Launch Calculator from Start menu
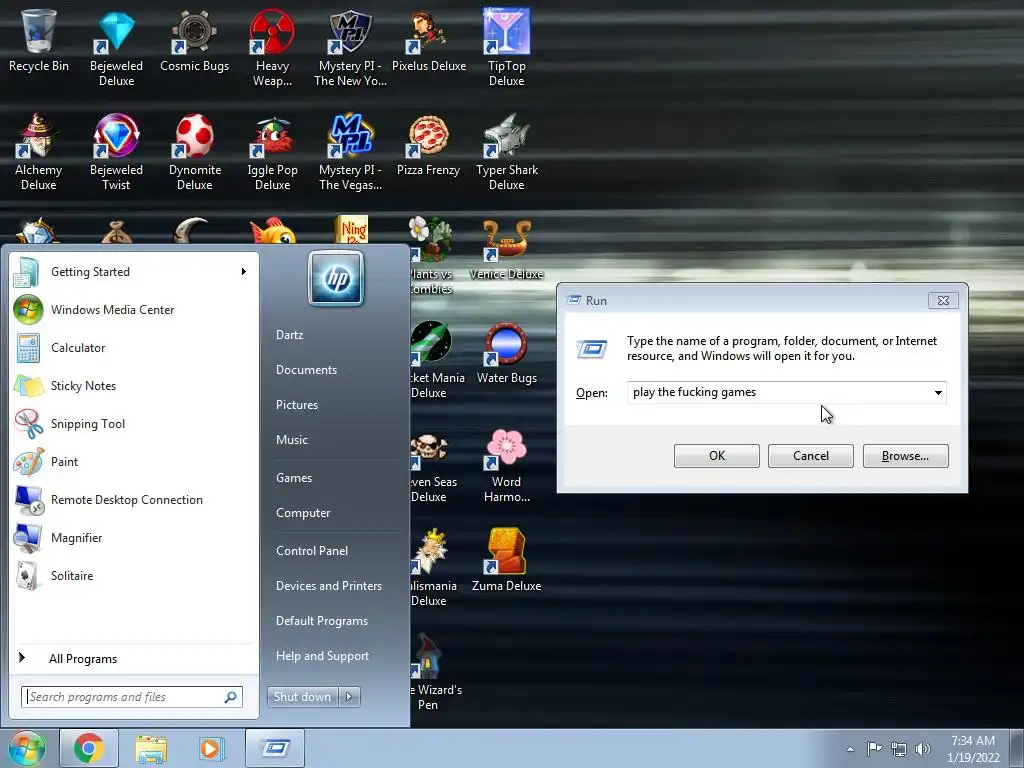Viewport: 1024px width, 768px height. pos(134,347)
